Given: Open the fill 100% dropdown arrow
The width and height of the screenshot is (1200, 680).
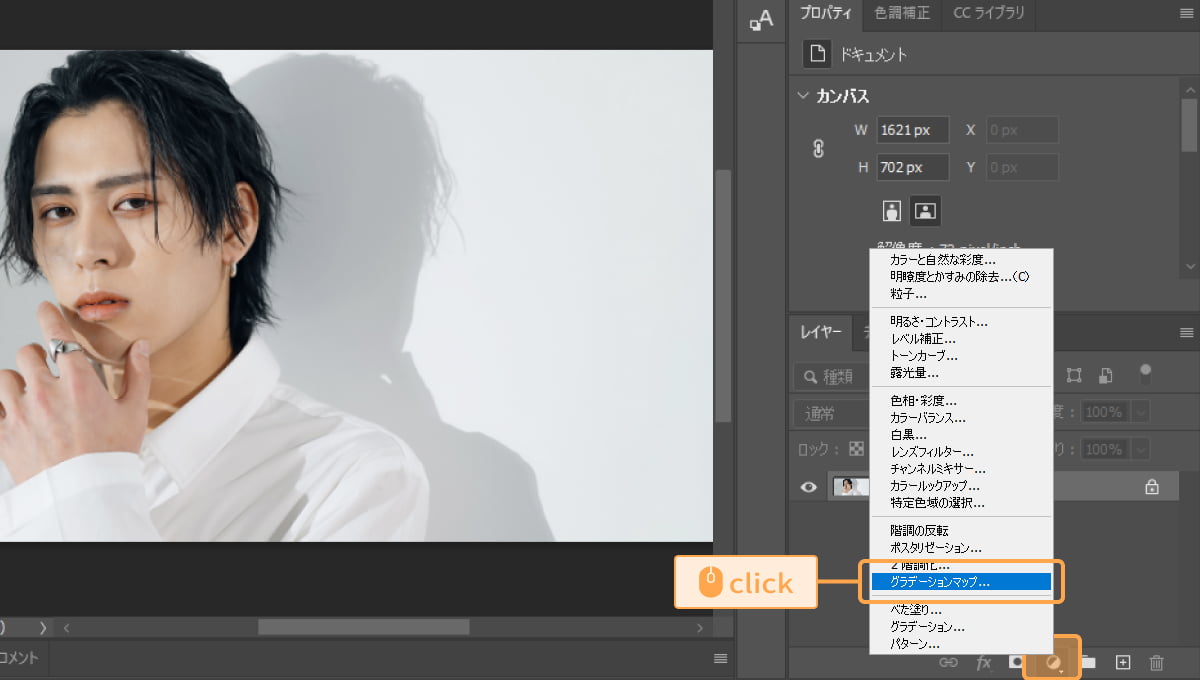Looking at the screenshot, I should coord(1140,450).
